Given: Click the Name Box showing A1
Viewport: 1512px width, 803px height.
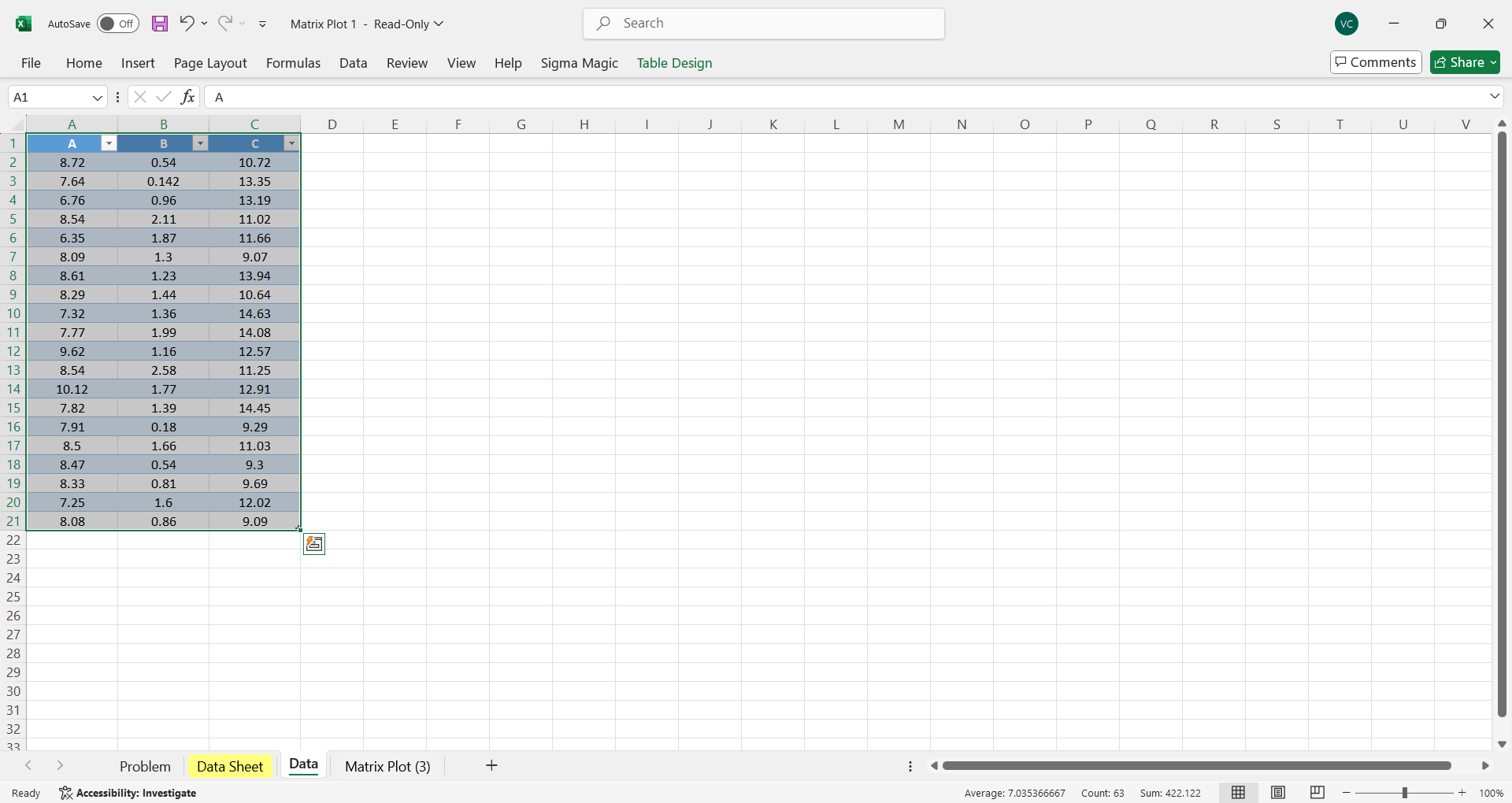Looking at the screenshot, I should 49,97.
